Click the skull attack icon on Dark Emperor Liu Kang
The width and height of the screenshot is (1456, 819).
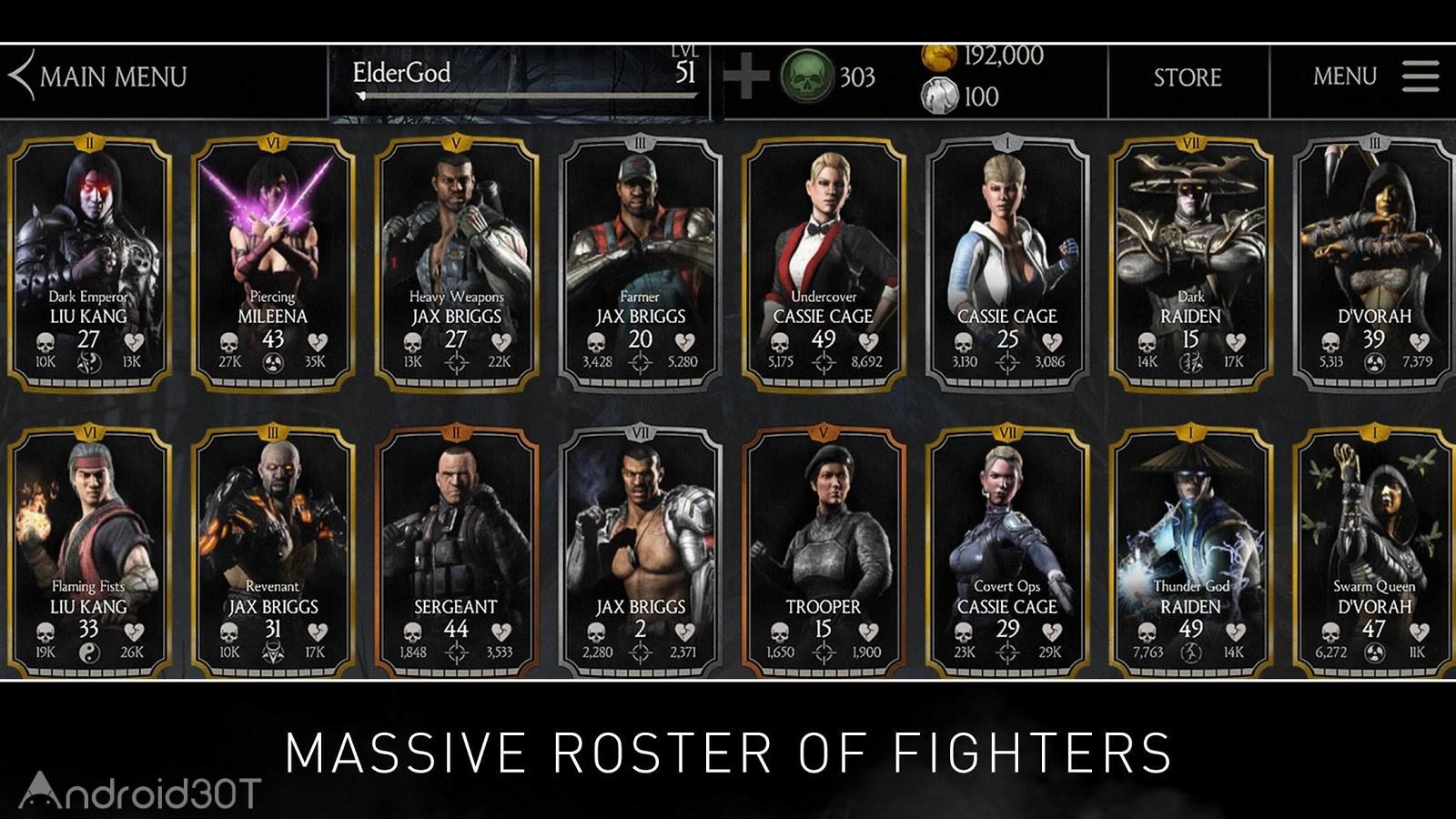tap(45, 343)
